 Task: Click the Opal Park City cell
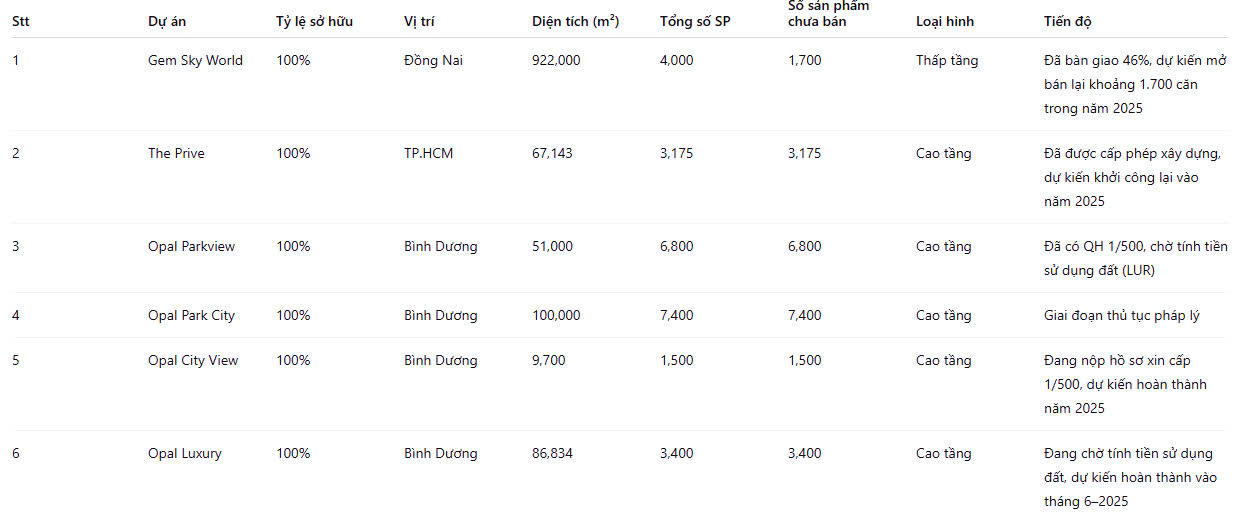click(x=191, y=315)
